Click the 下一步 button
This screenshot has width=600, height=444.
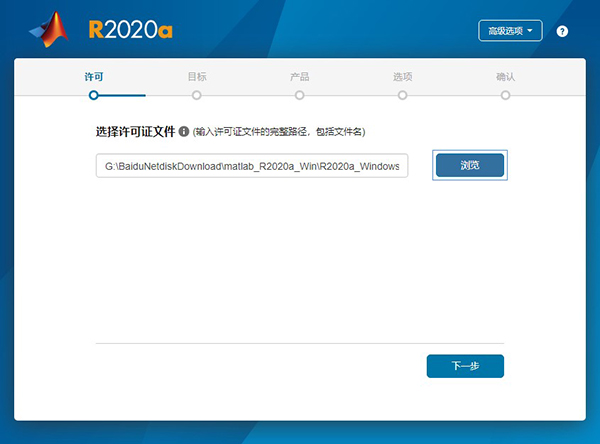point(465,366)
